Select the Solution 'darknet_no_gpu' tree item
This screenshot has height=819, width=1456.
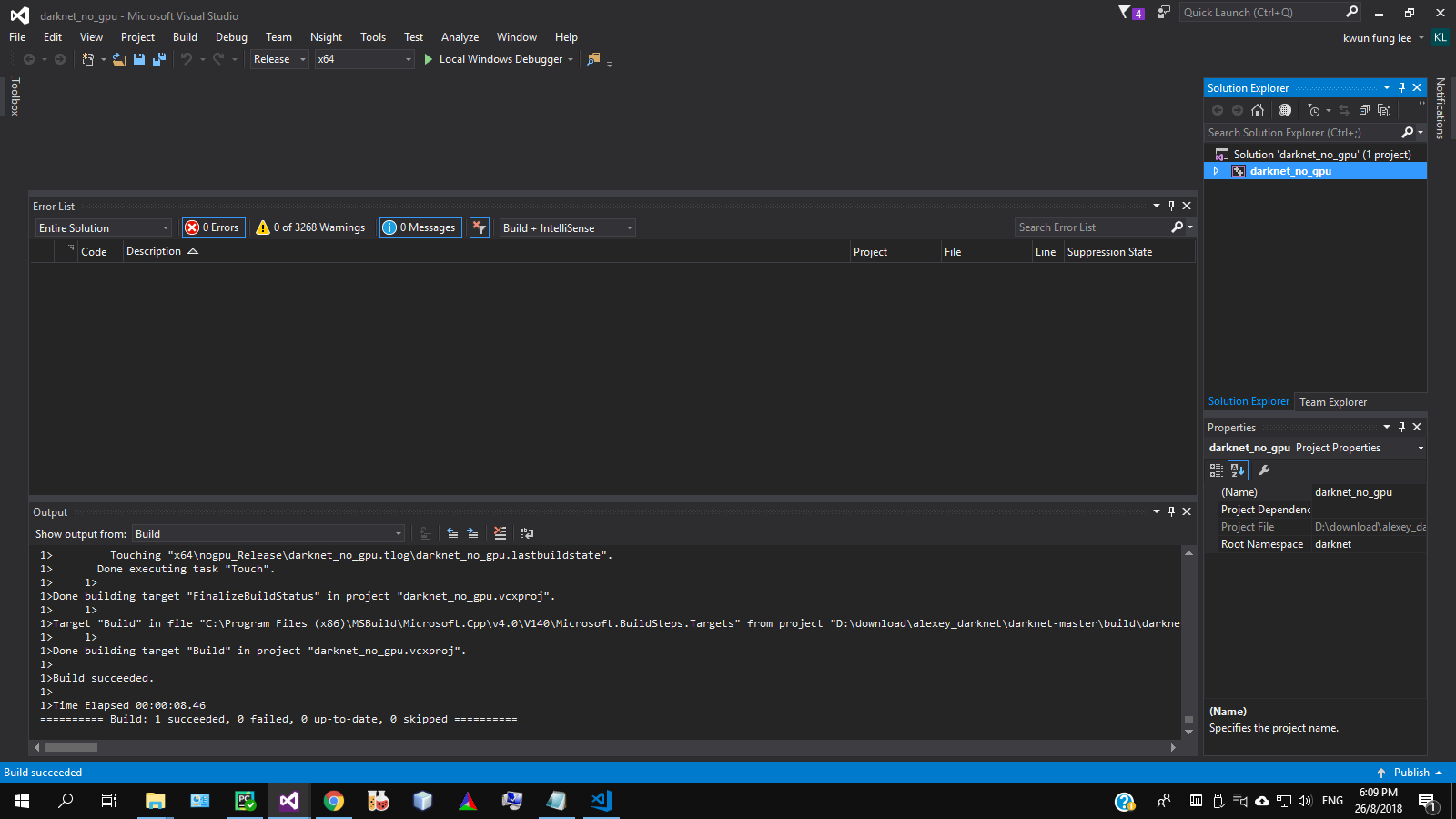pos(1315,155)
